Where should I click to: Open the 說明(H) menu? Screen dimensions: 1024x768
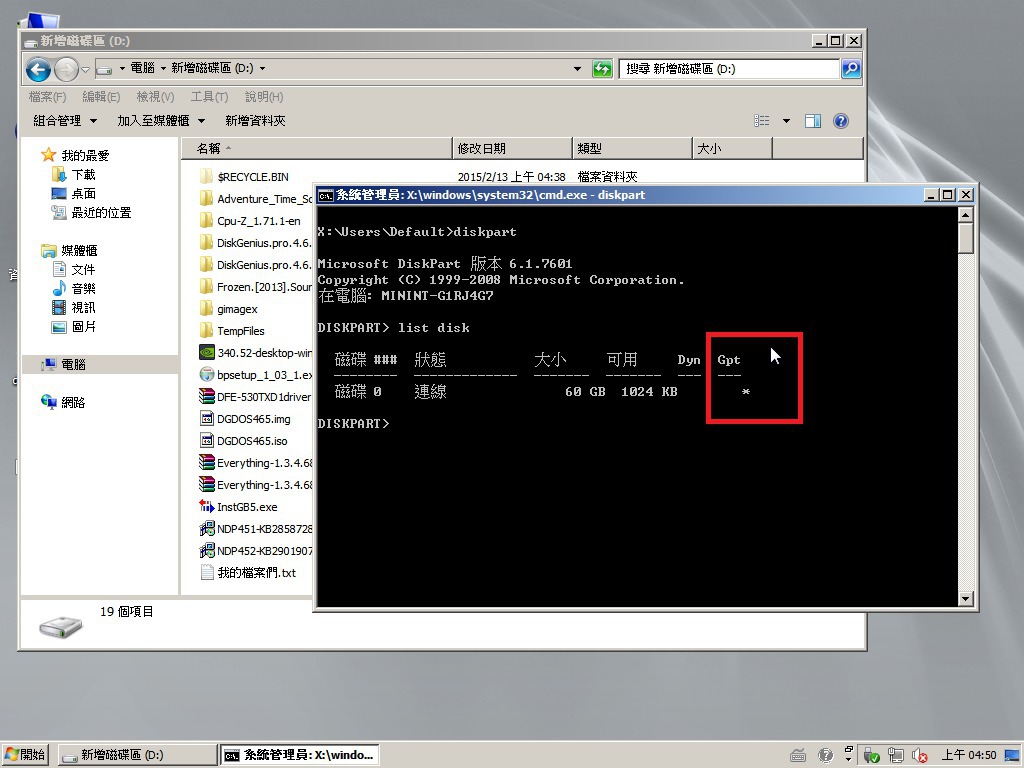[x=264, y=97]
